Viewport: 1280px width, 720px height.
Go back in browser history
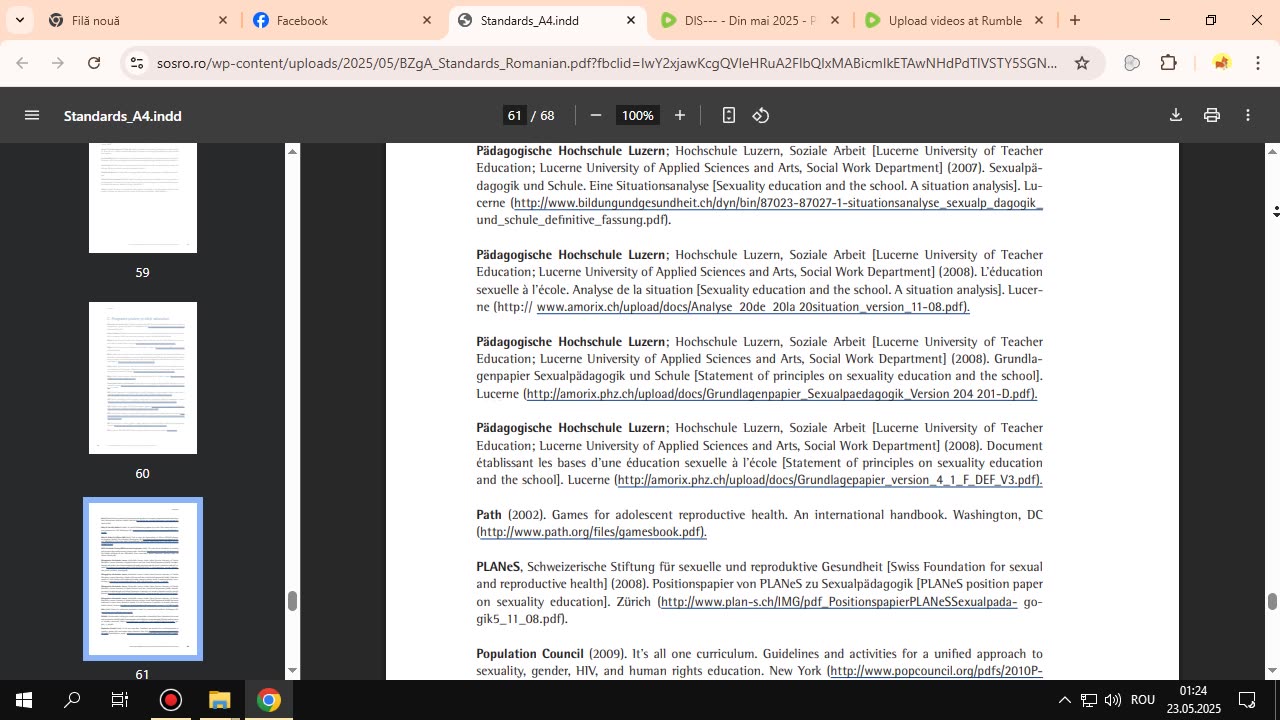point(22,63)
